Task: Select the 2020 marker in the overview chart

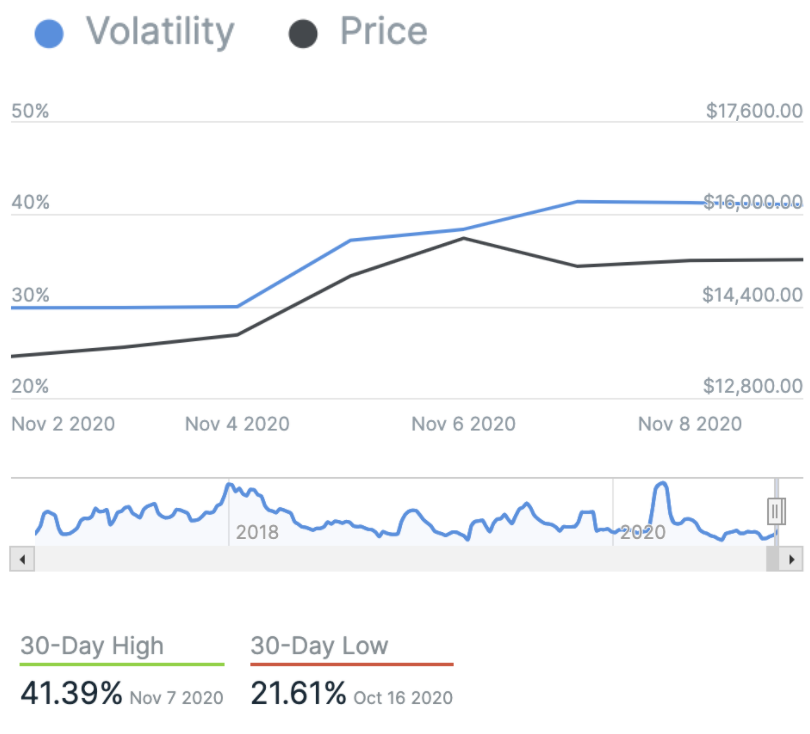Action: pyautogui.click(x=642, y=532)
